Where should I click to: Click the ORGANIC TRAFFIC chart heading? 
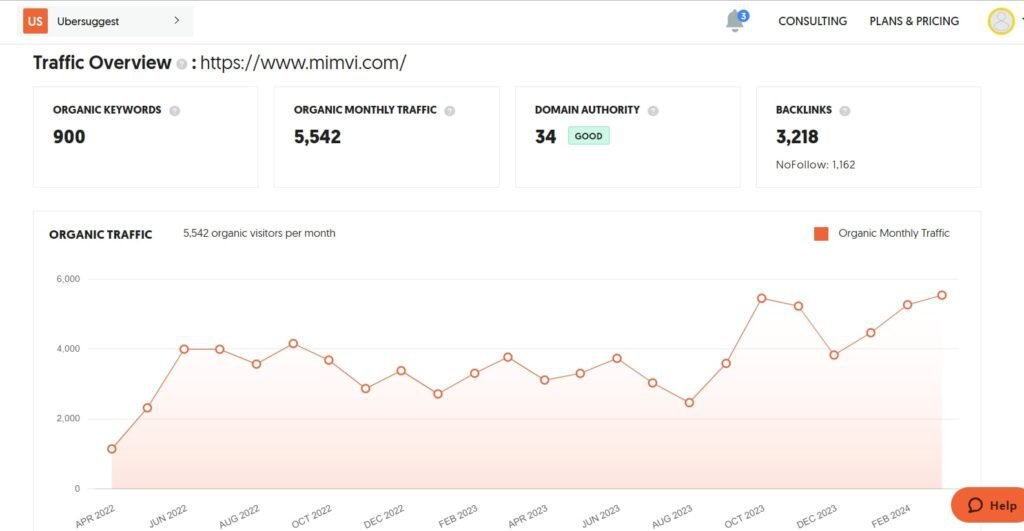[101, 234]
